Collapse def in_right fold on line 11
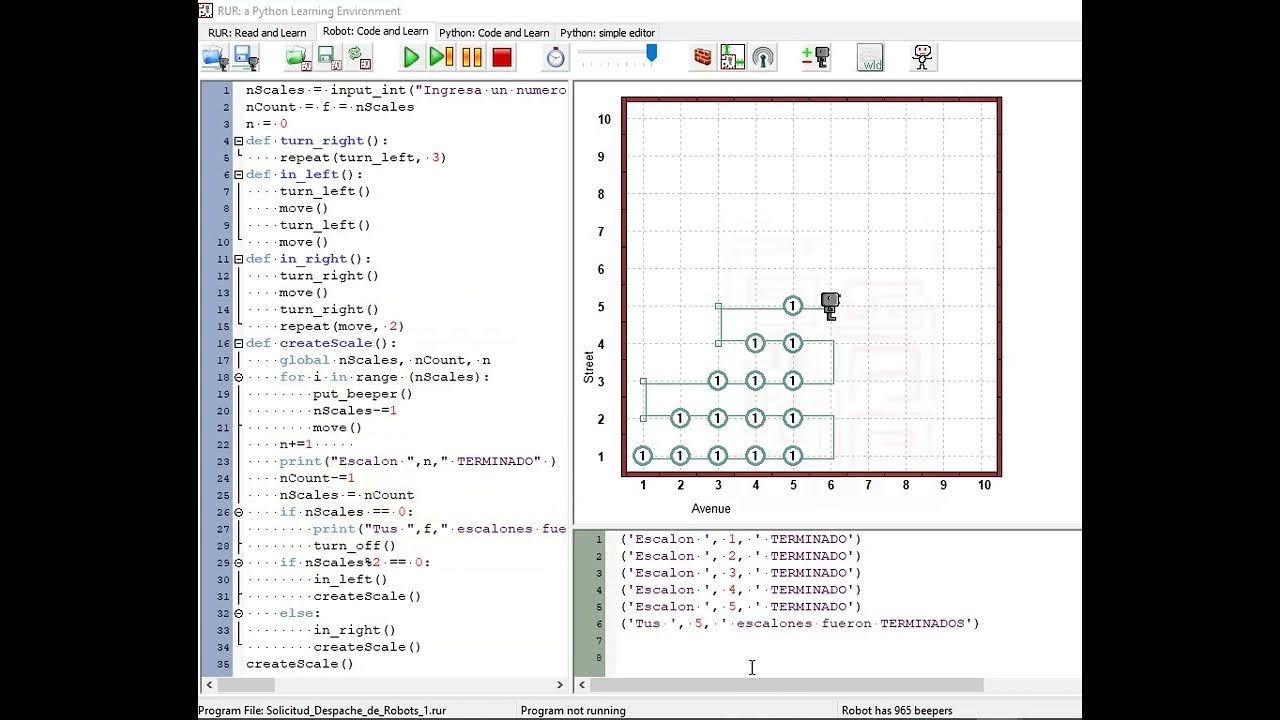 point(238,259)
